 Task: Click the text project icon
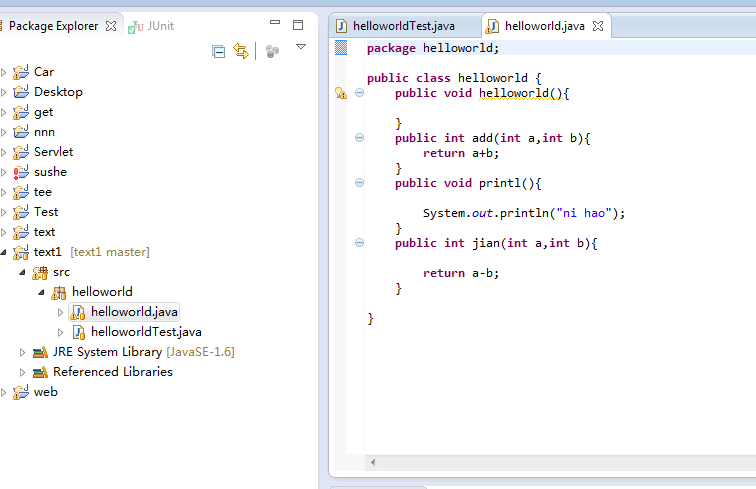click(21, 232)
